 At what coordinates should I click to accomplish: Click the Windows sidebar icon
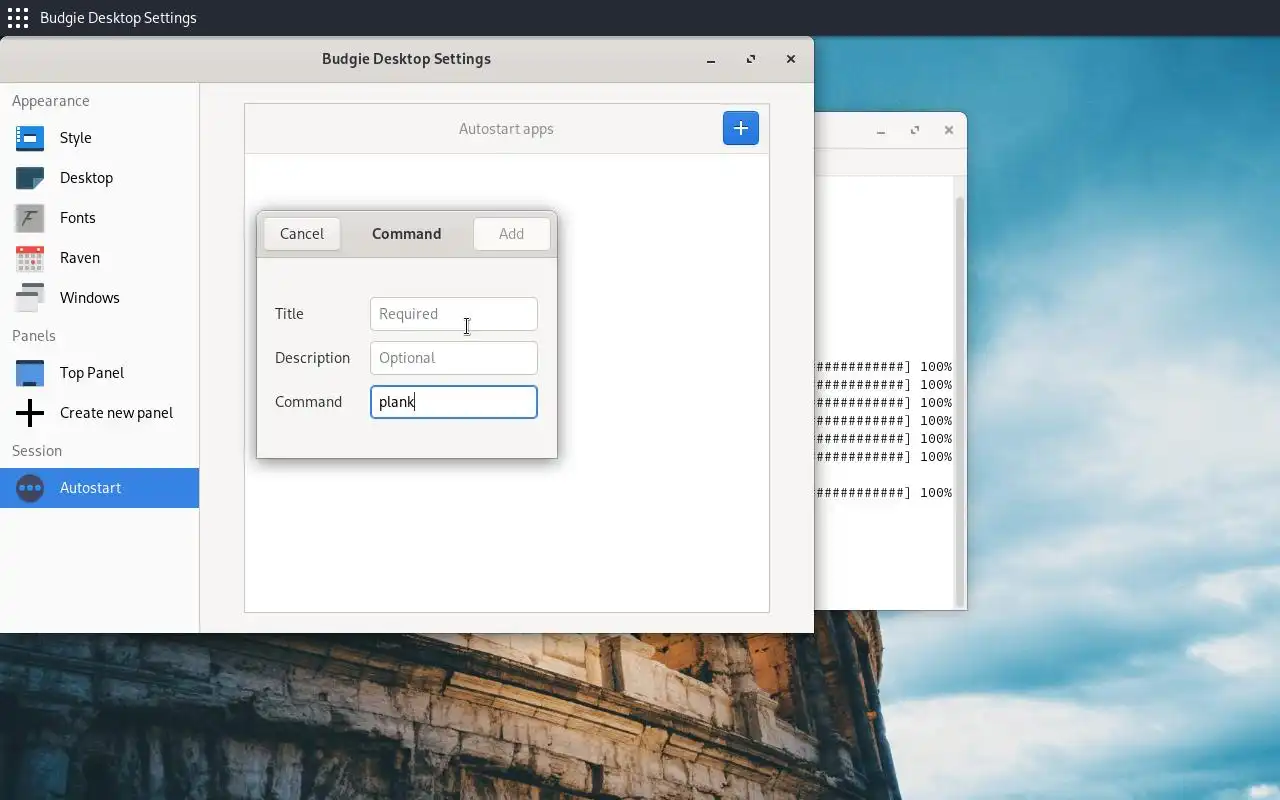[30, 298]
